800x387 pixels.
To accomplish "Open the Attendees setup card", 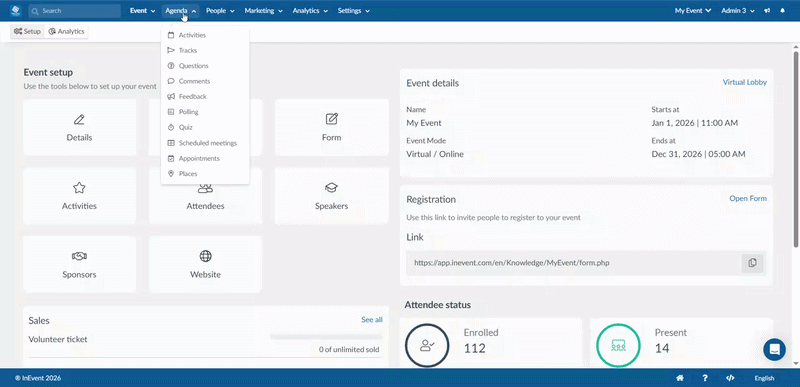I will [205, 196].
